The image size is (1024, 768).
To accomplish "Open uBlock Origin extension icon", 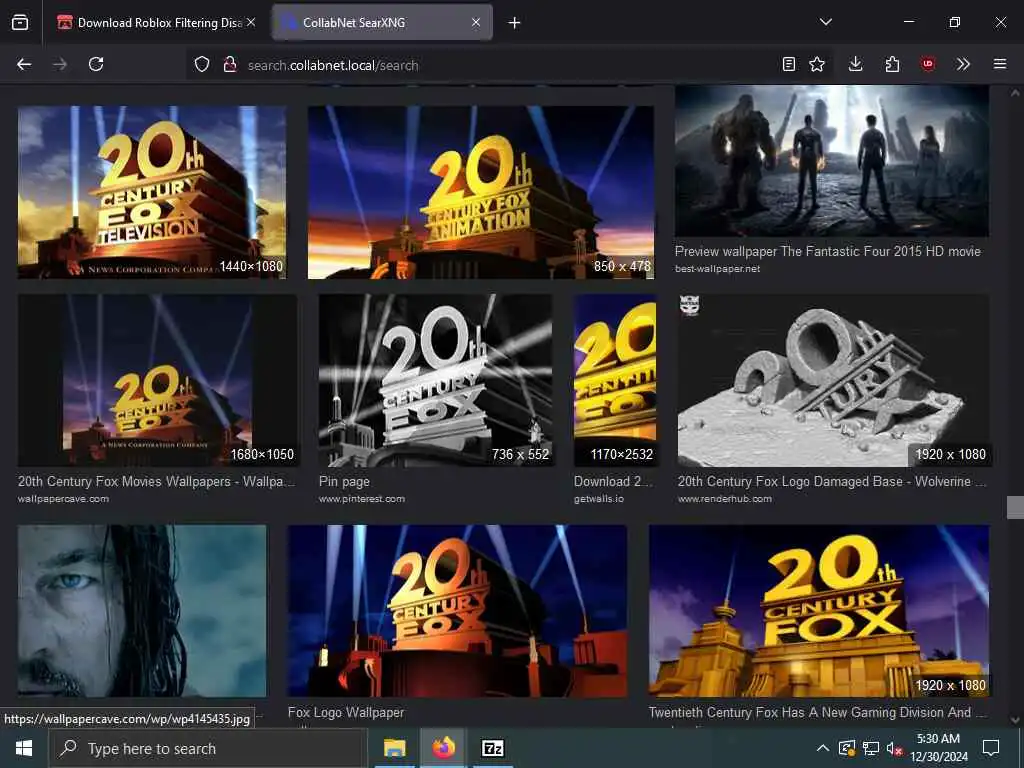I will [928, 65].
